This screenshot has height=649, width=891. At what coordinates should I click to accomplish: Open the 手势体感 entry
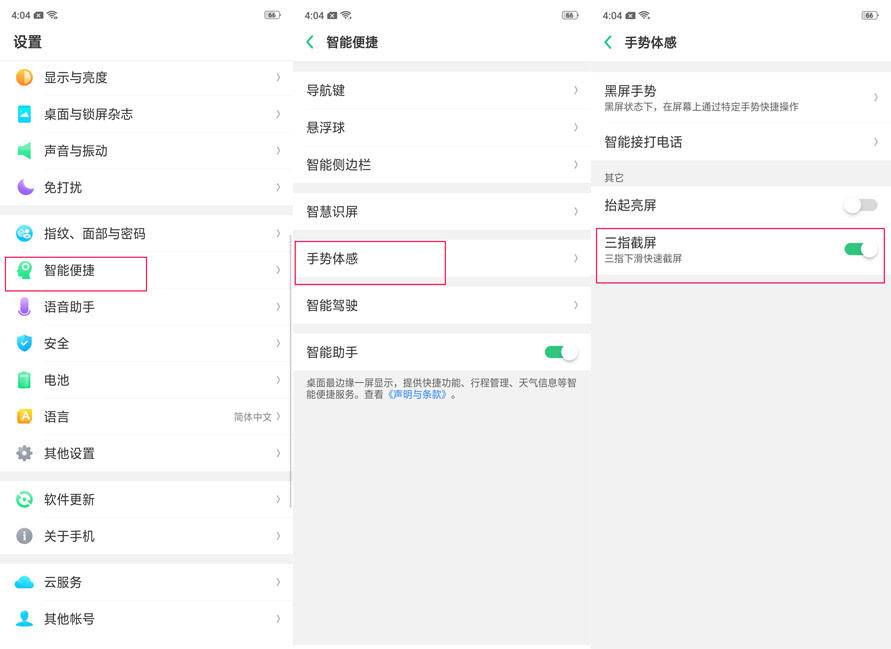(442, 259)
